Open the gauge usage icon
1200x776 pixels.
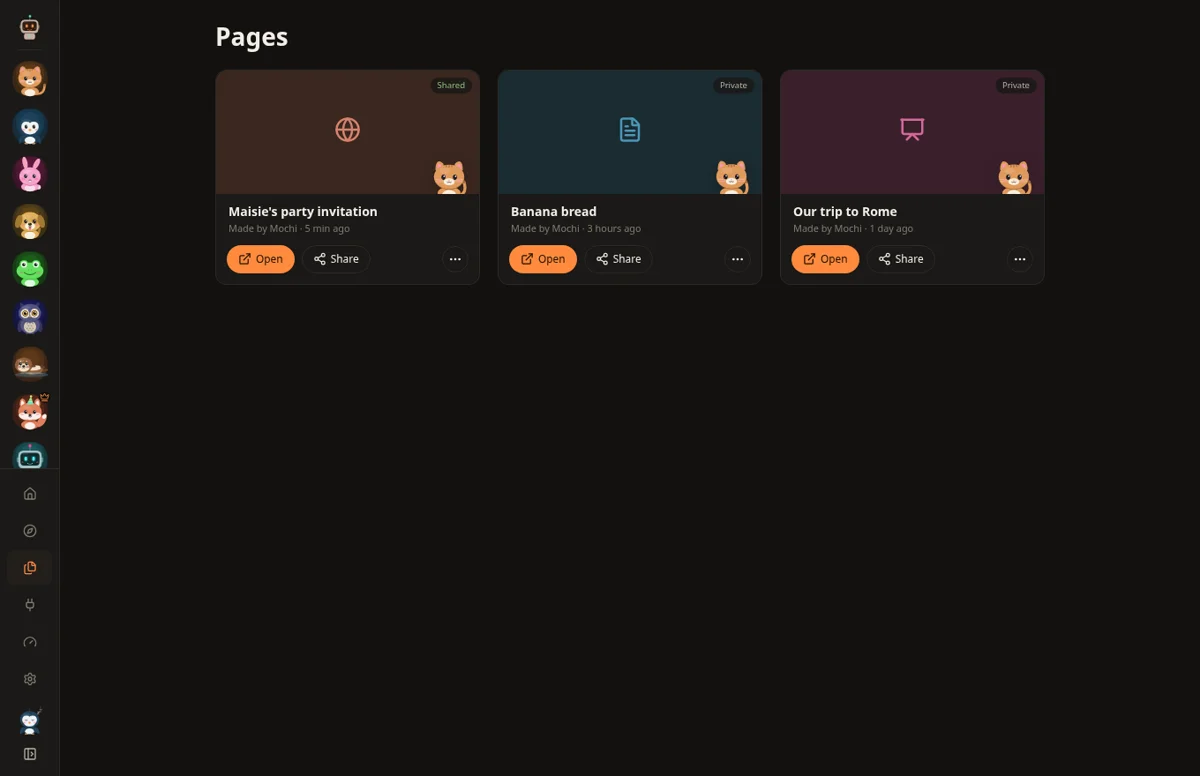30,642
